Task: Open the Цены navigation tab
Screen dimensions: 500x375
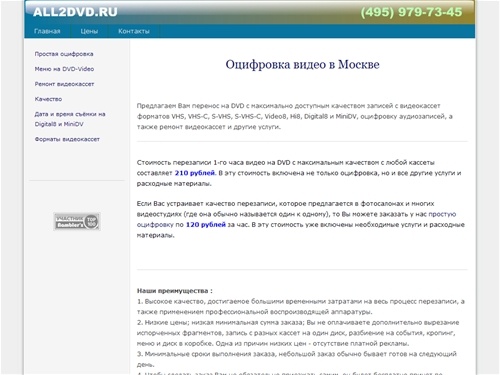Action: tap(89, 31)
